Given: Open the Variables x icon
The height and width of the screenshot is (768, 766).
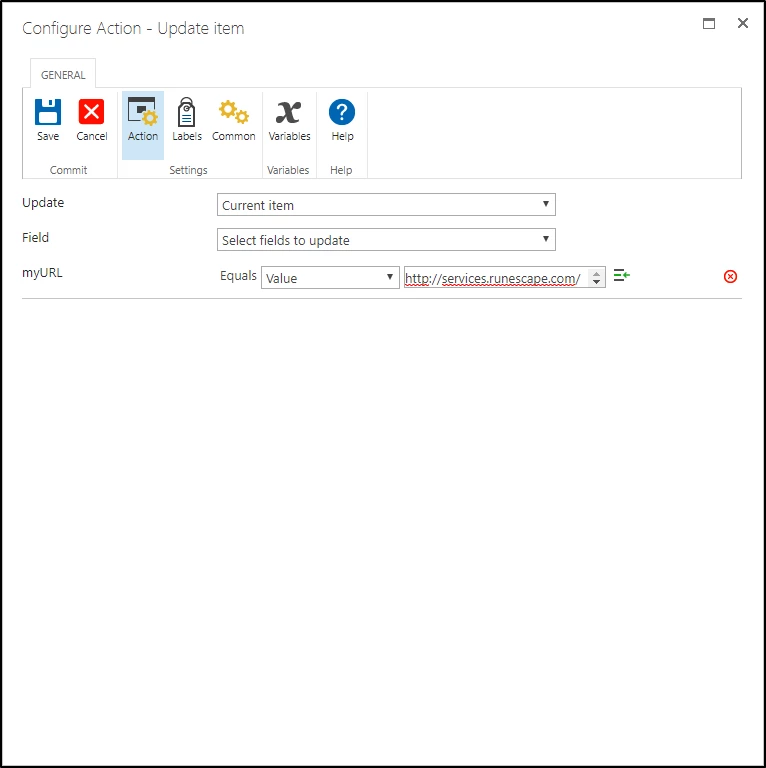Looking at the screenshot, I should (288, 112).
